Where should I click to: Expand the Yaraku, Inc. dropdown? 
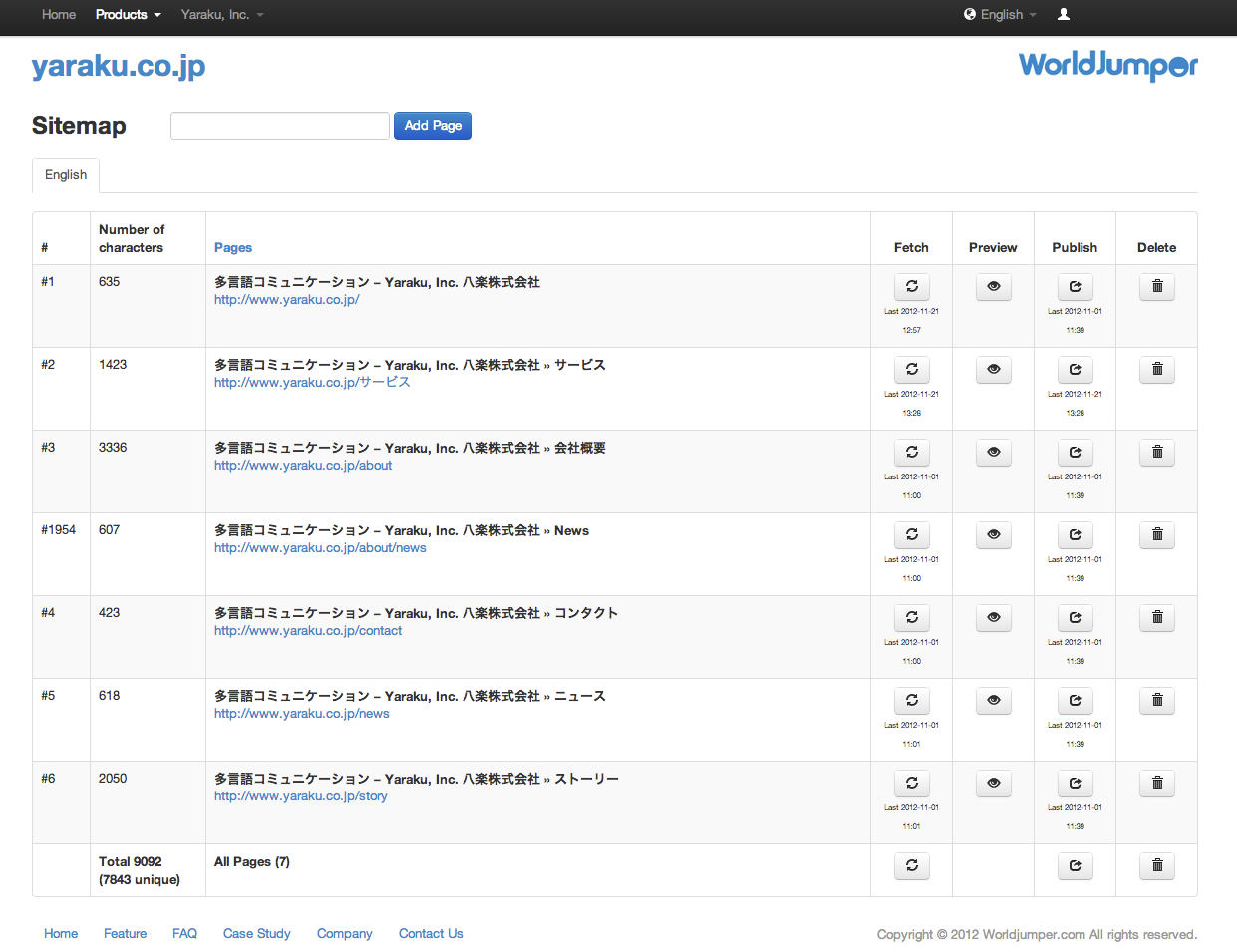pos(222,14)
